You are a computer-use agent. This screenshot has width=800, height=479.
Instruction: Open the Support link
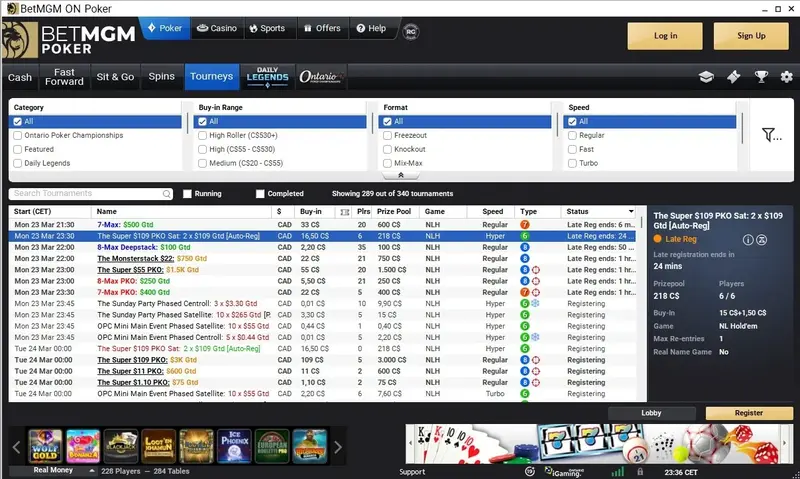click(x=412, y=472)
